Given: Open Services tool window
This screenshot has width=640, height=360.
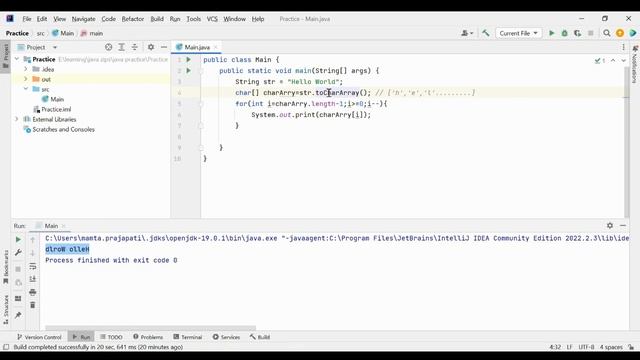Looking at the screenshot, I should pos(226,337).
